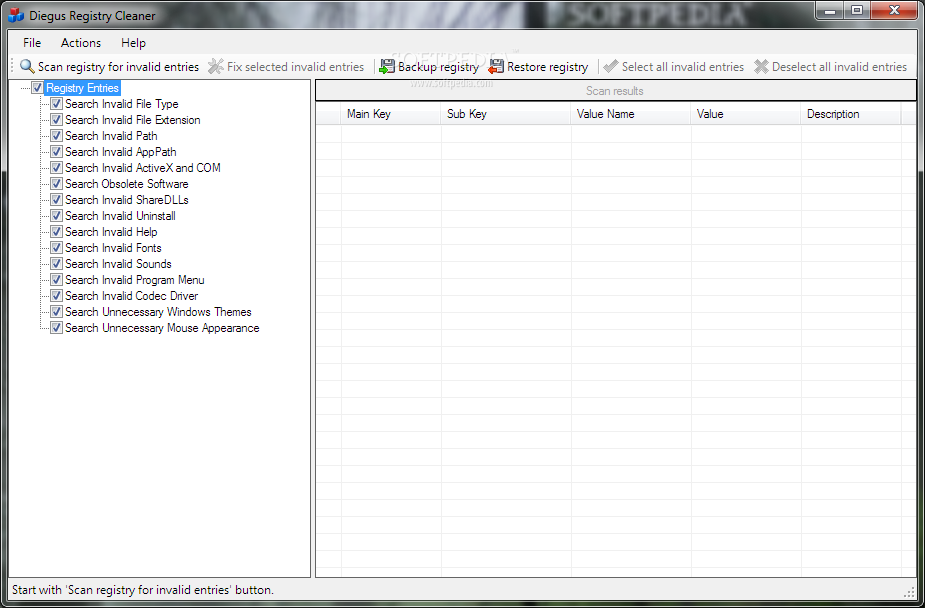This screenshot has width=925, height=608.
Task: Select Search Unnecessary Mouse Appearance label
Action: pyautogui.click(x=162, y=328)
